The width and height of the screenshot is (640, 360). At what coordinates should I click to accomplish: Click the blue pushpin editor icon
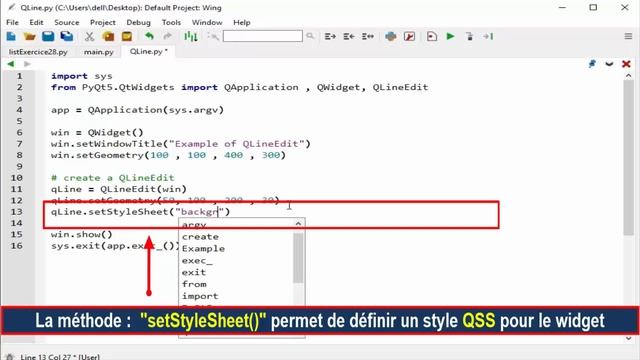point(592,64)
